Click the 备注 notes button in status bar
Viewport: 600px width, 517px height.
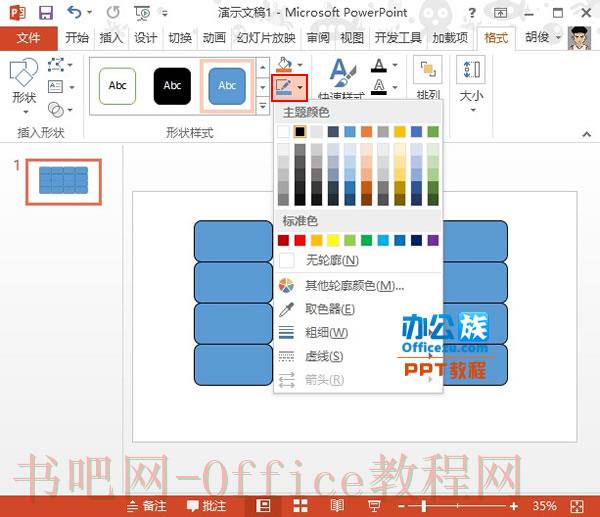tap(147, 506)
